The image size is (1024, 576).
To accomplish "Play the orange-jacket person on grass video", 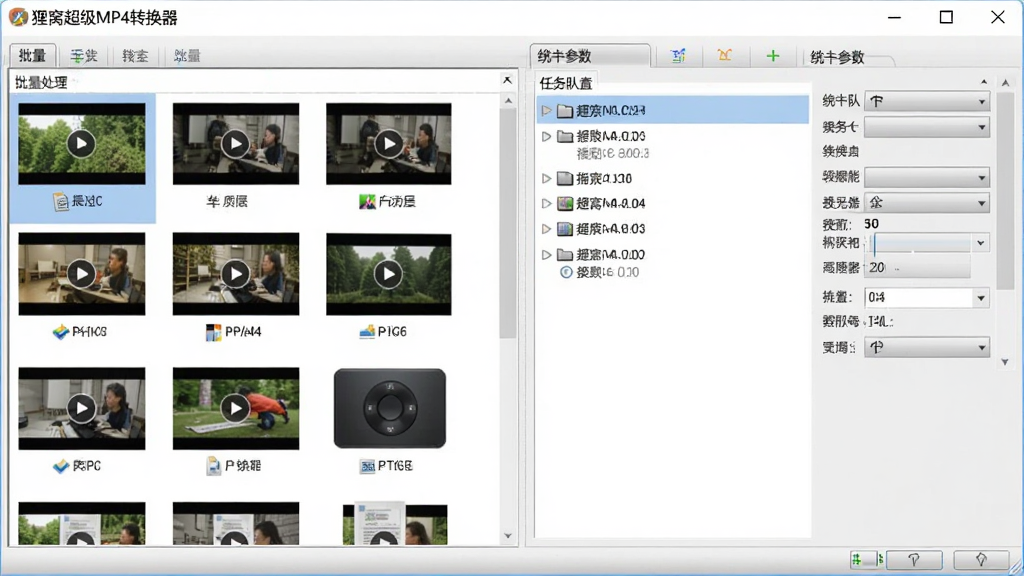I will click(x=235, y=409).
